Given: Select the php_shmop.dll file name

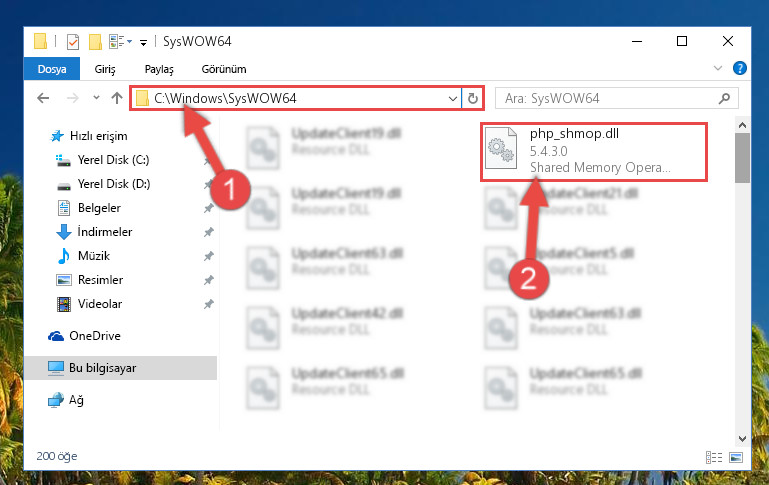Looking at the screenshot, I should 574,133.
